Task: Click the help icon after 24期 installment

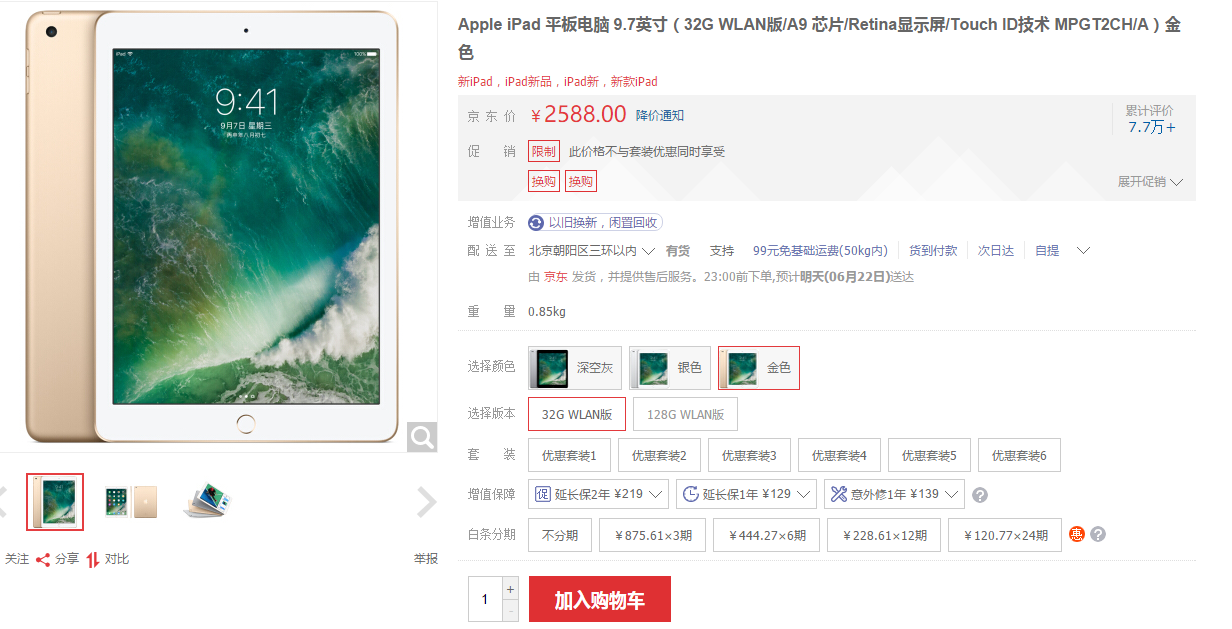Action: tap(1098, 535)
